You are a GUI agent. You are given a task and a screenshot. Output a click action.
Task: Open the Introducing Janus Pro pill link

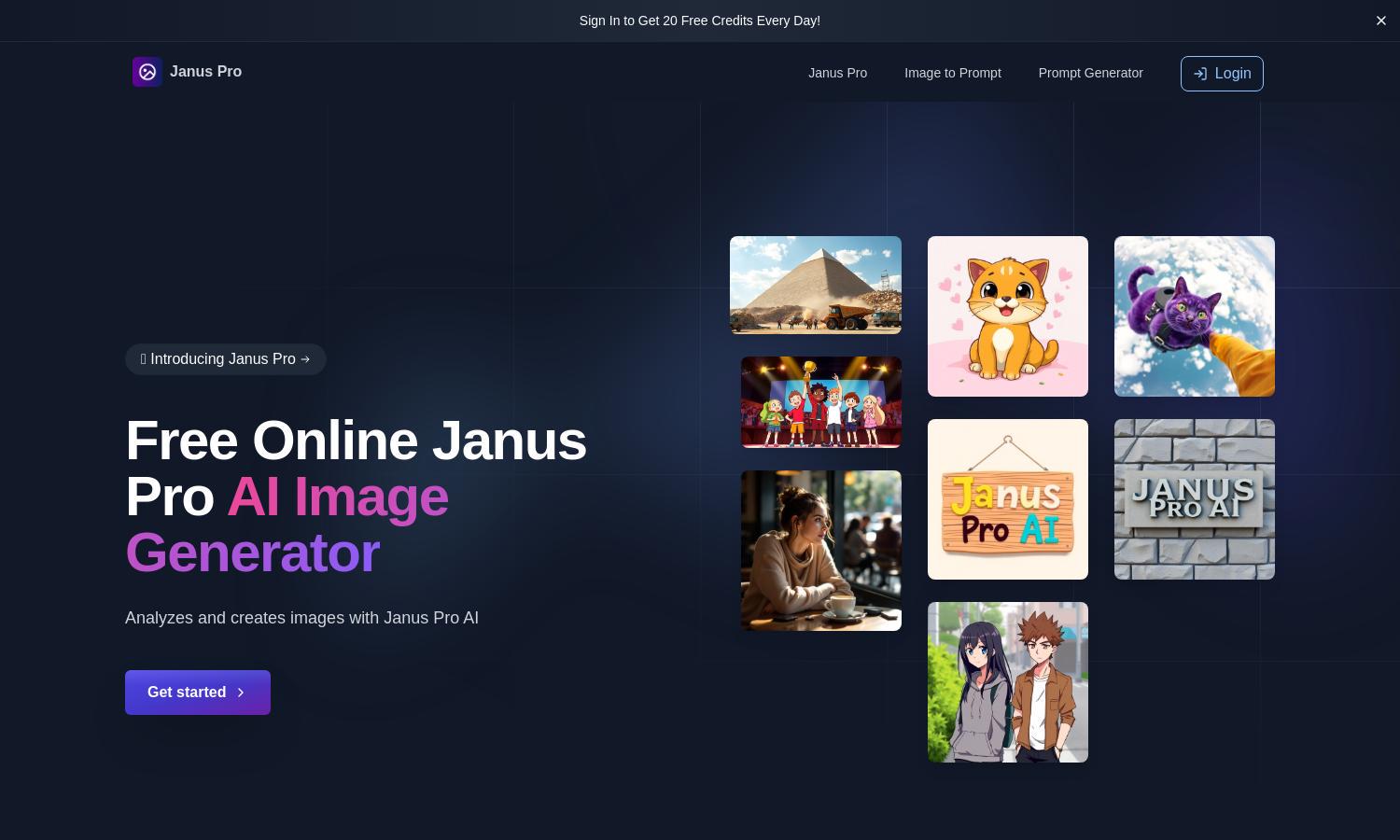tap(226, 359)
